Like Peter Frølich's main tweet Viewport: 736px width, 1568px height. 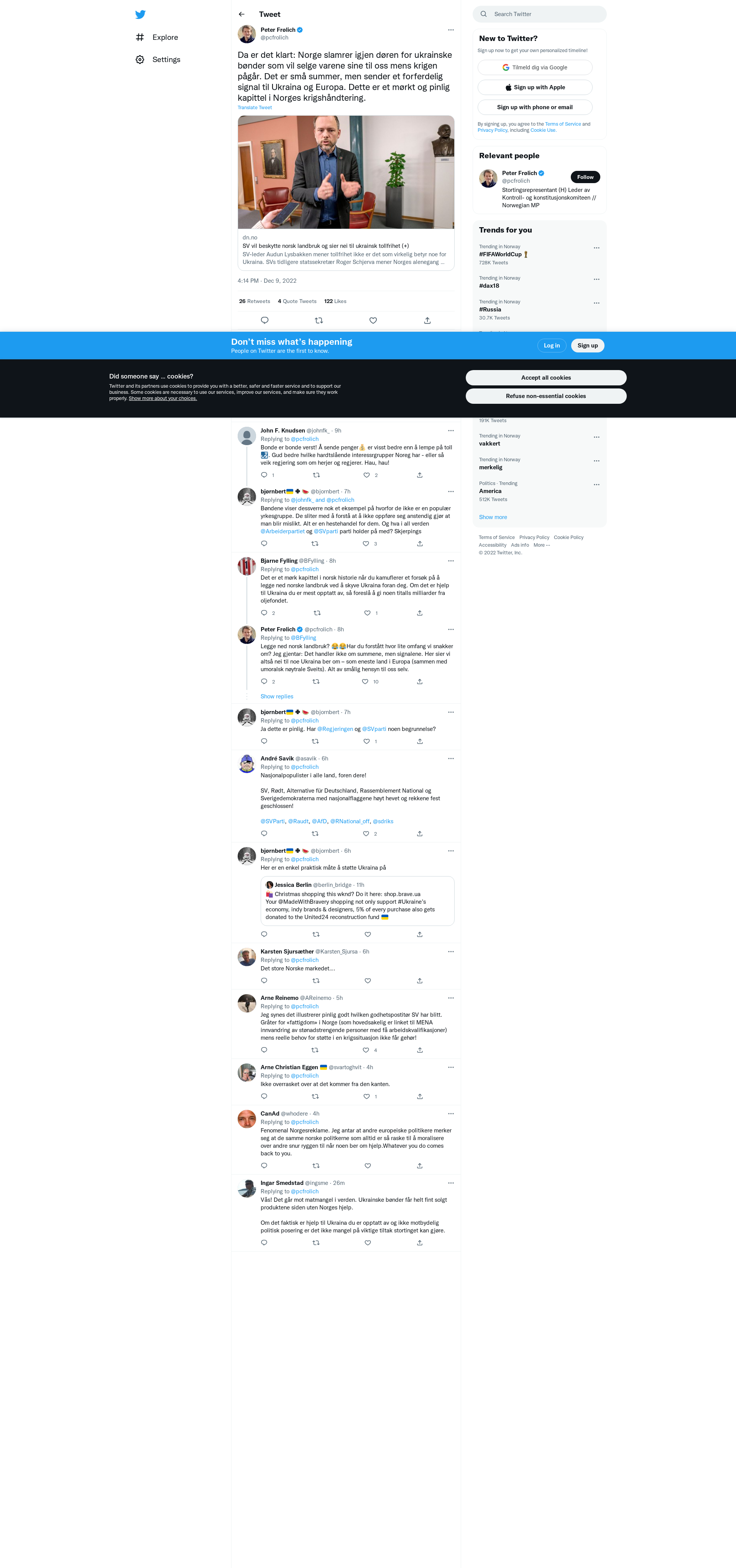(373, 320)
